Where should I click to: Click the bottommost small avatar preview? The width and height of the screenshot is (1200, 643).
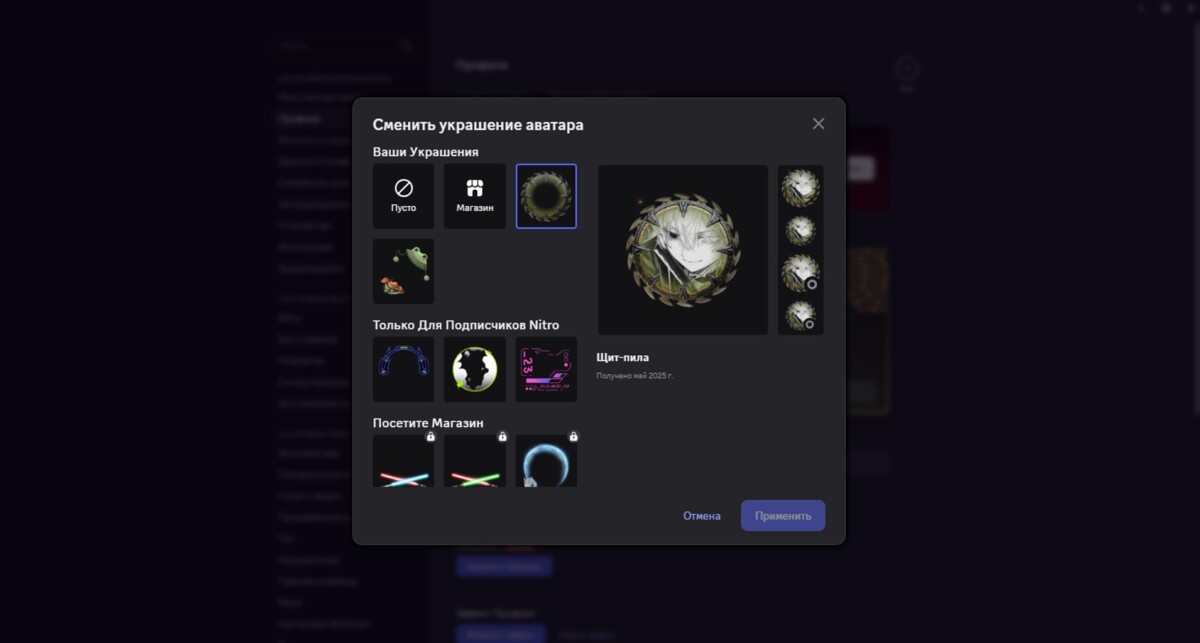click(800, 316)
